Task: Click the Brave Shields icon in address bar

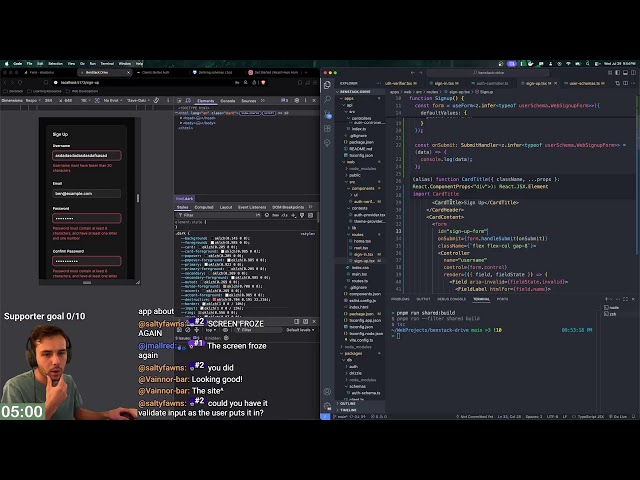Action: tap(263, 82)
